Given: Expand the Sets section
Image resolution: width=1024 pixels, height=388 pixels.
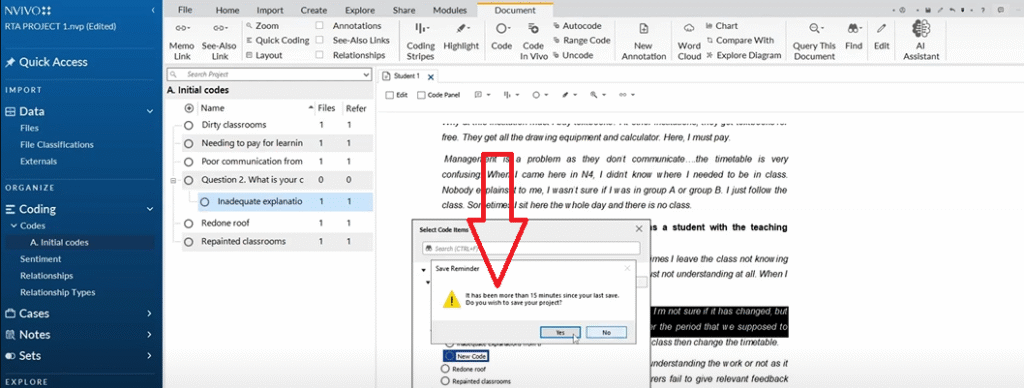Looking at the screenshot, I should (x=151, y=356).
